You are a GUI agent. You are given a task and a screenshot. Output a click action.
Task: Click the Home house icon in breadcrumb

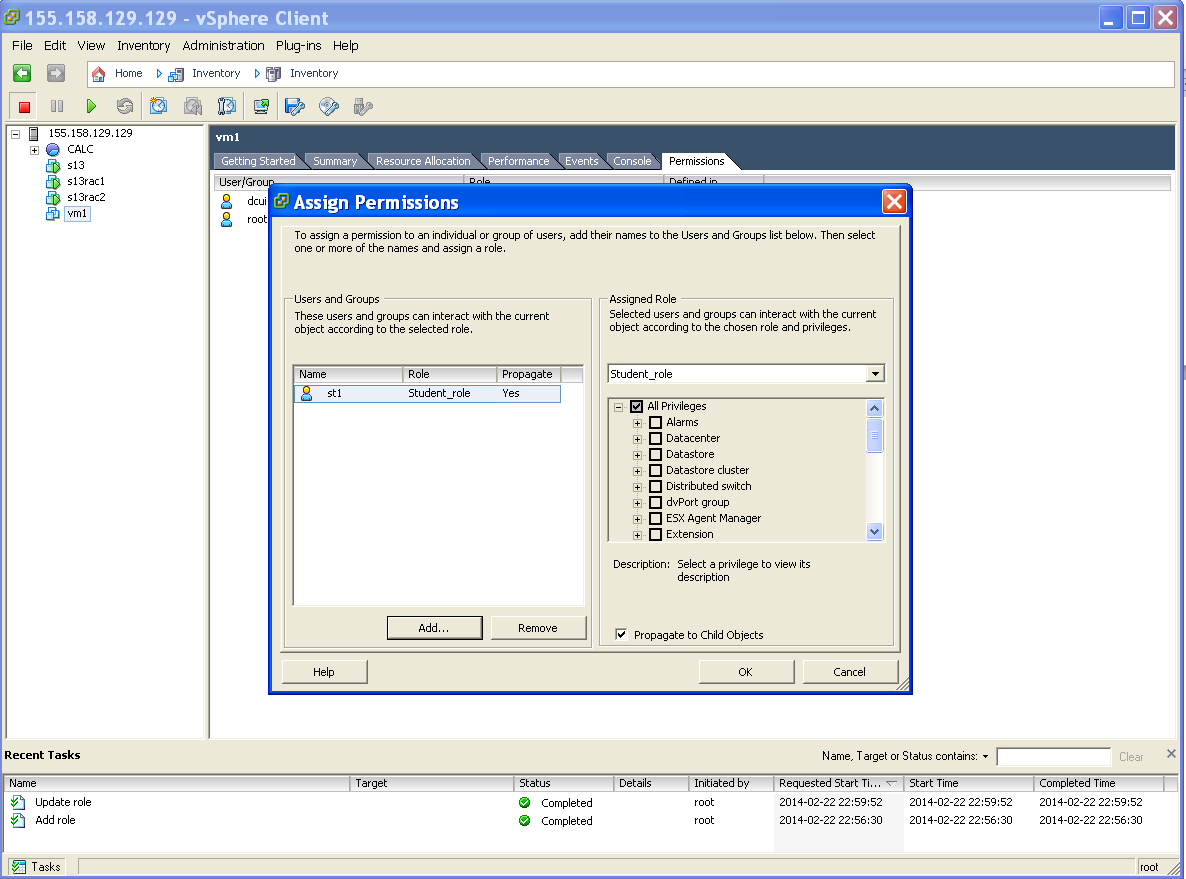(98, 74)
